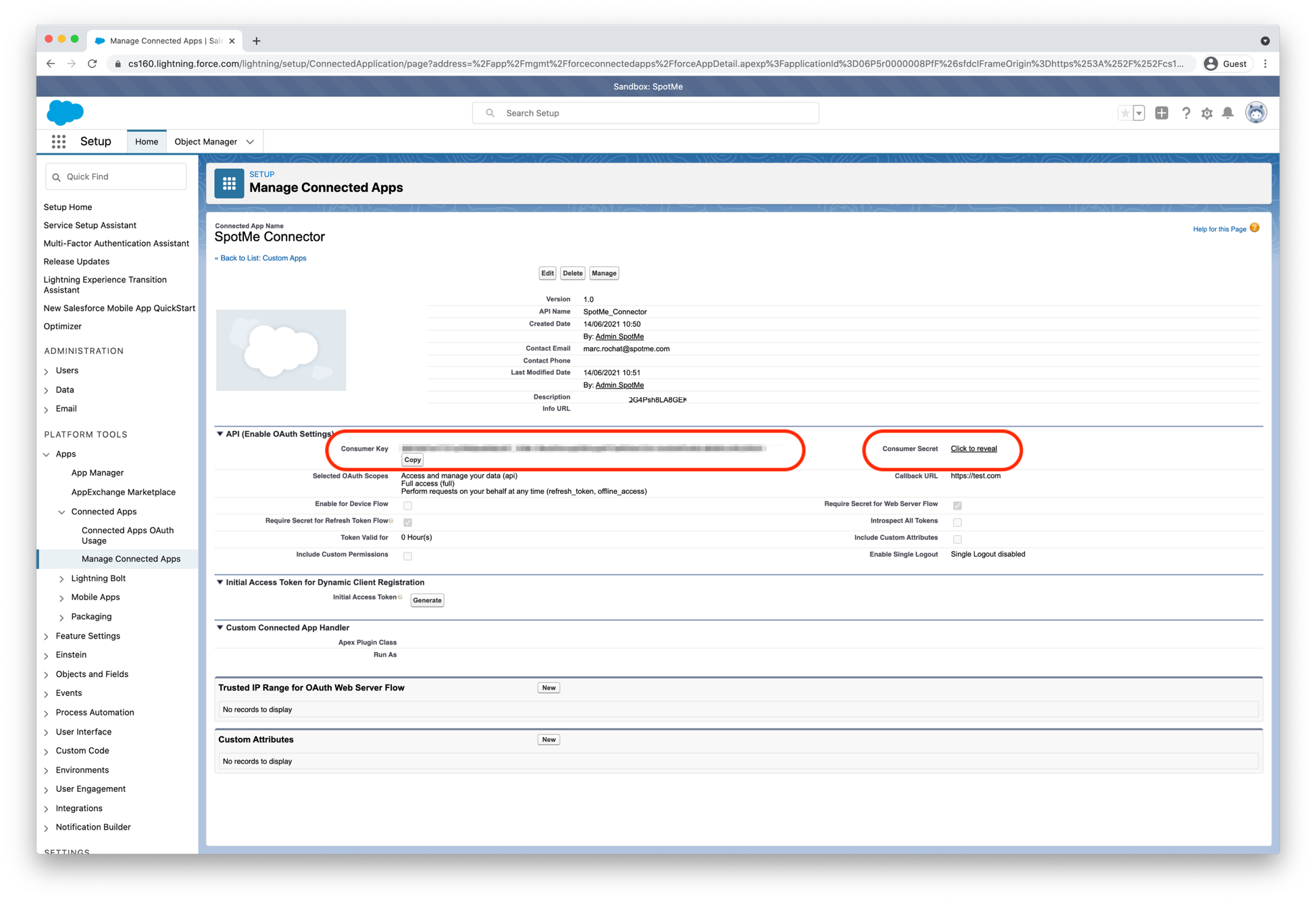Switch to the Home tab
This screenshot has width=1316, height=902.
(147, 141)
